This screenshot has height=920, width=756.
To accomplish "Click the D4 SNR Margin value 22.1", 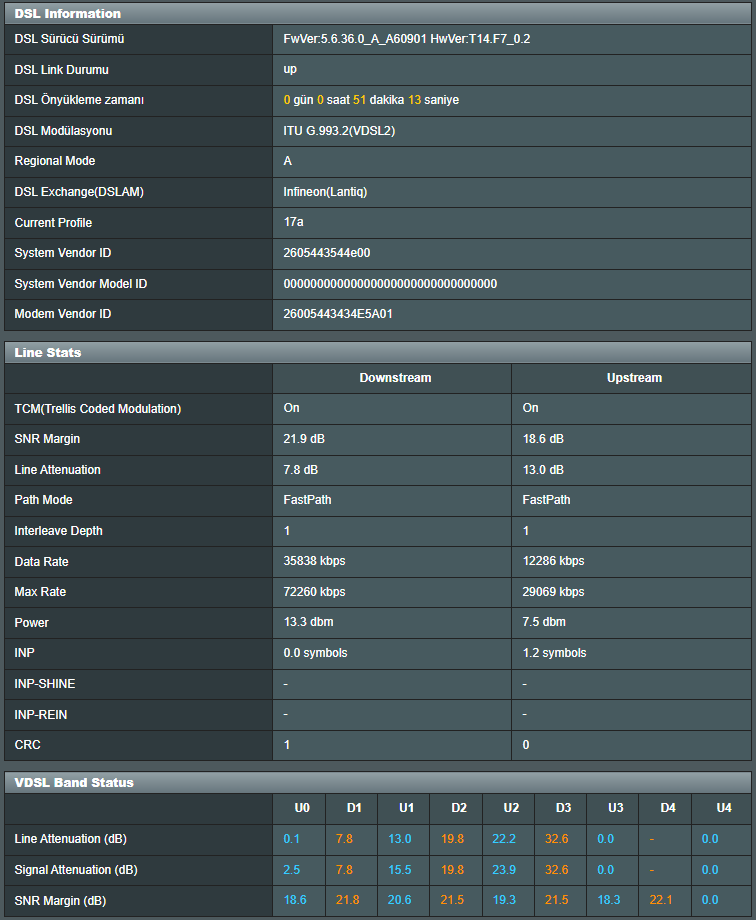I will [x=662, y=901].
